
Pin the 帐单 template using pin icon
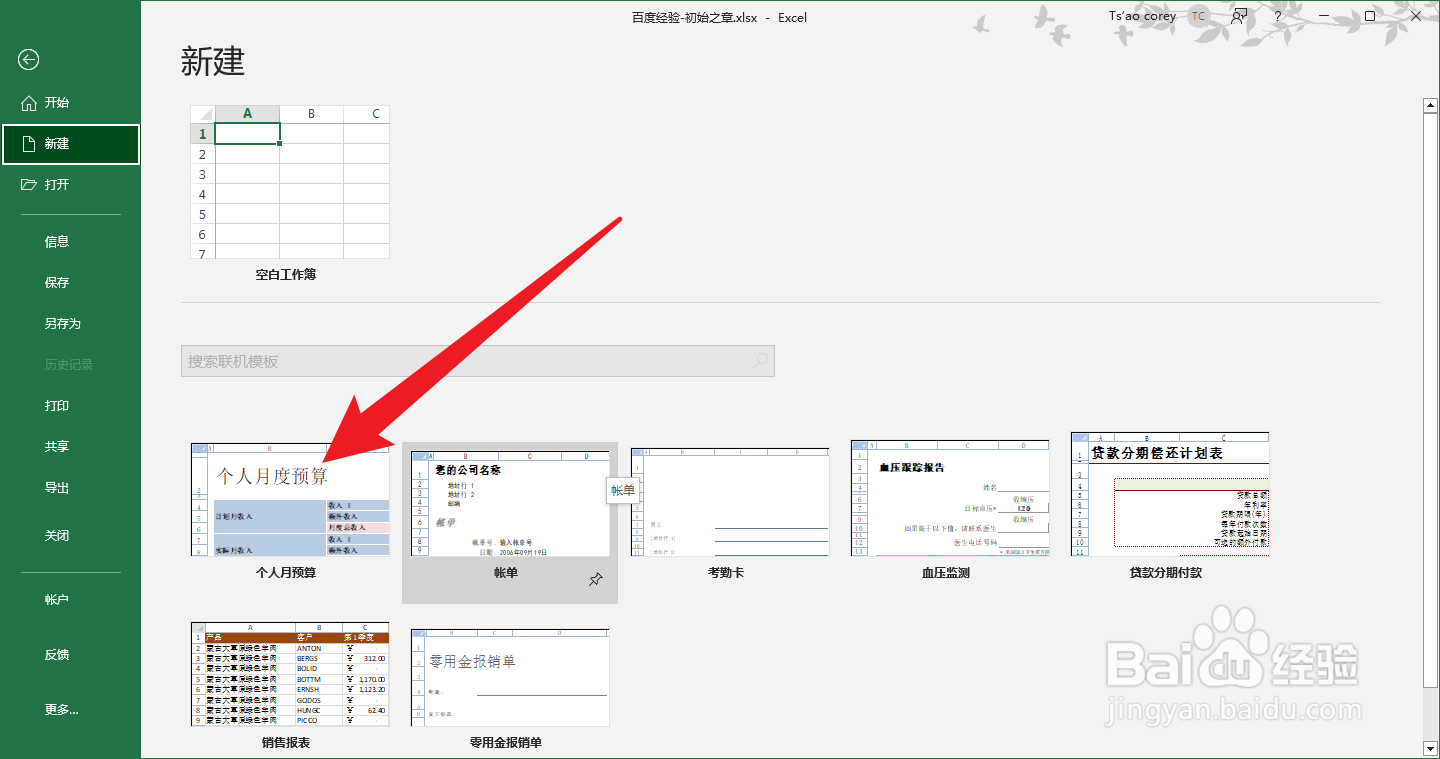coord(595,579)
